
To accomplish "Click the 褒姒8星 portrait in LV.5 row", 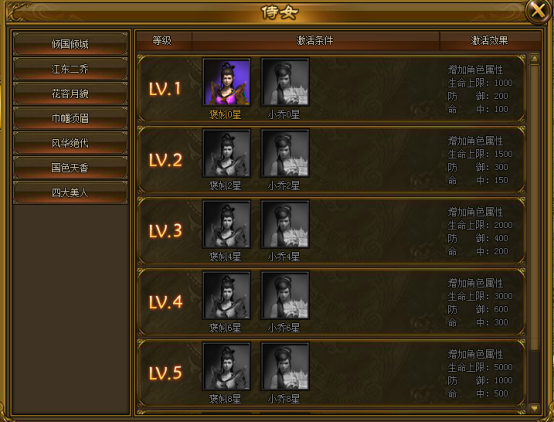I will (x=226, y=366).
